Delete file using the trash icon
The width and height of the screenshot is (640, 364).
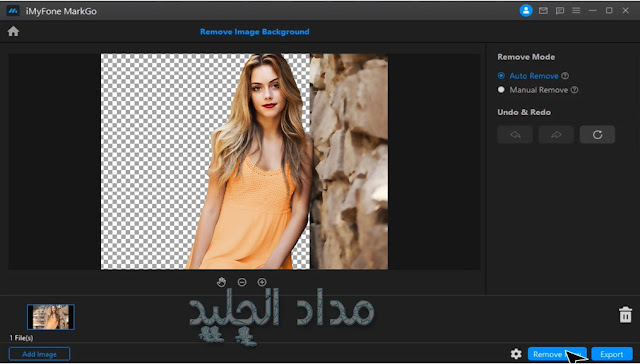(625, 315)
